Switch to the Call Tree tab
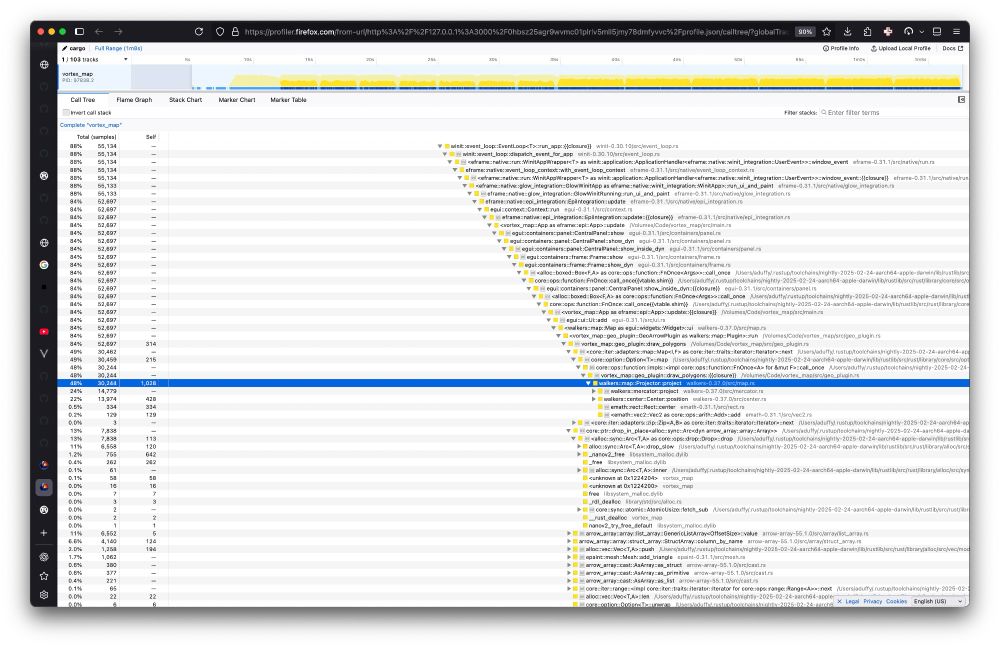1000x647 pixels. [83, 100]
